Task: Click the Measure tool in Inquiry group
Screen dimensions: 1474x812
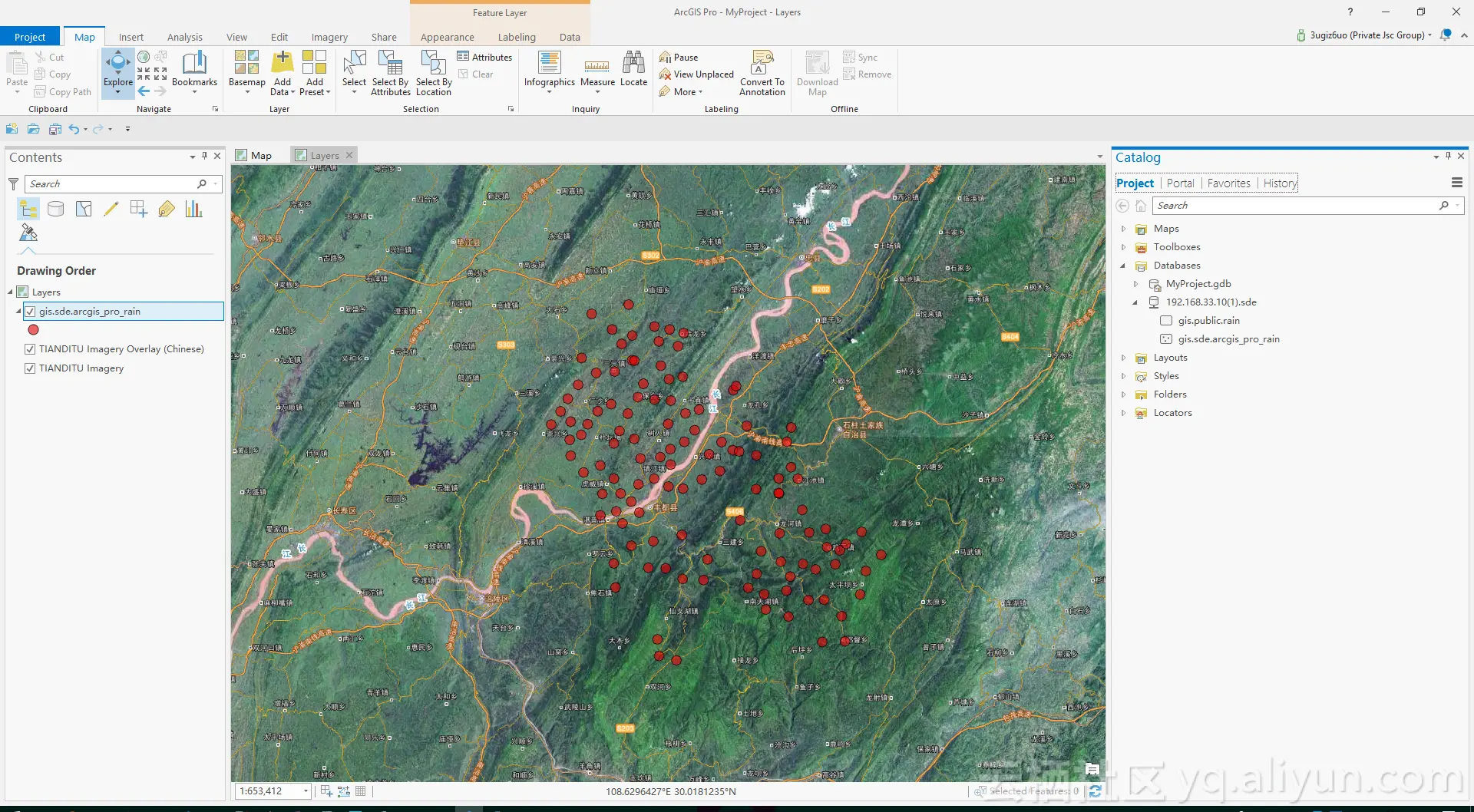Action: pos(597,71)
